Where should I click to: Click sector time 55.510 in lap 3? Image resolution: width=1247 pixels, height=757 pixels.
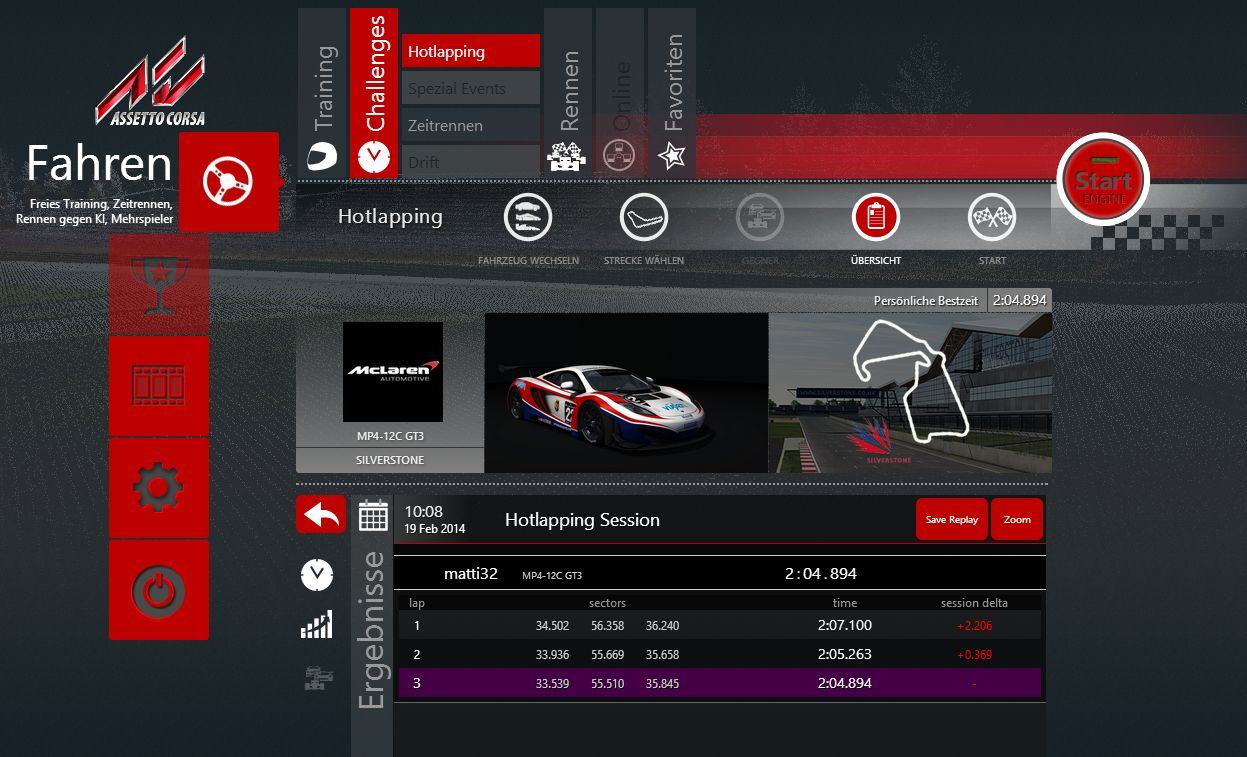point(607,684)
